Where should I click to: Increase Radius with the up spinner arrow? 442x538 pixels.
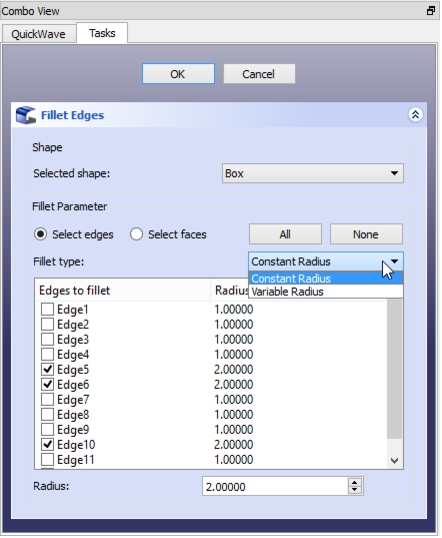point(355,483)
